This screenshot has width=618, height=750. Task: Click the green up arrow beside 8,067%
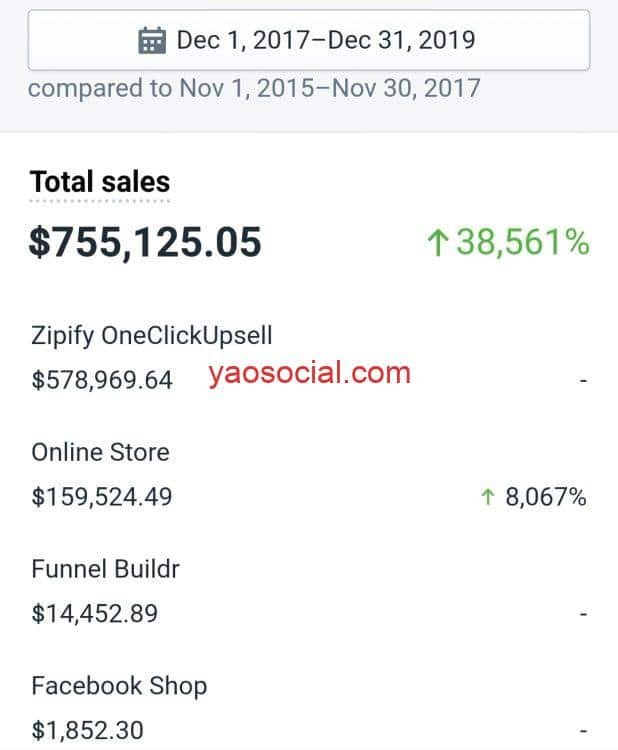click(x=487, y=496)
